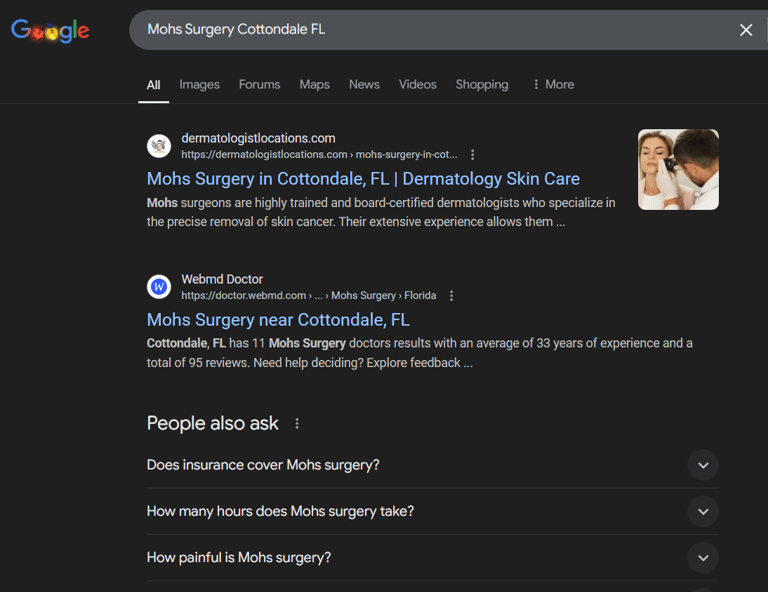Click the dermatology exam thumbnail image
This screenshot has height=592, width=768.
click(678, 169)
